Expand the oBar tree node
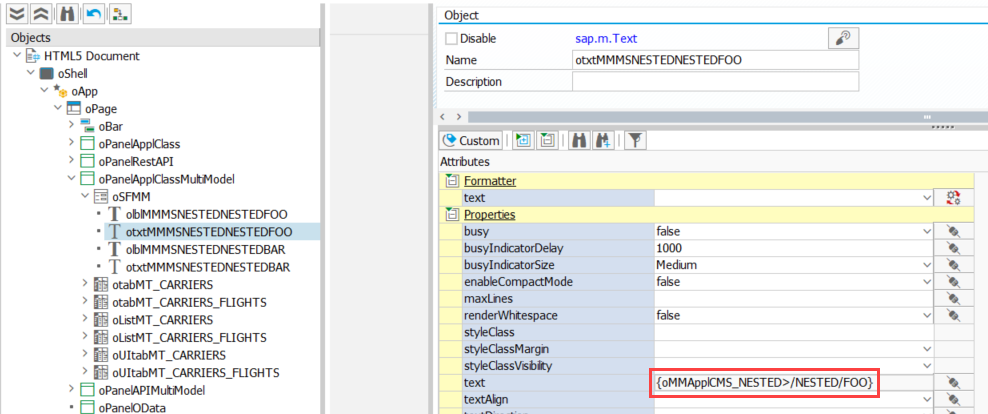 71,126
